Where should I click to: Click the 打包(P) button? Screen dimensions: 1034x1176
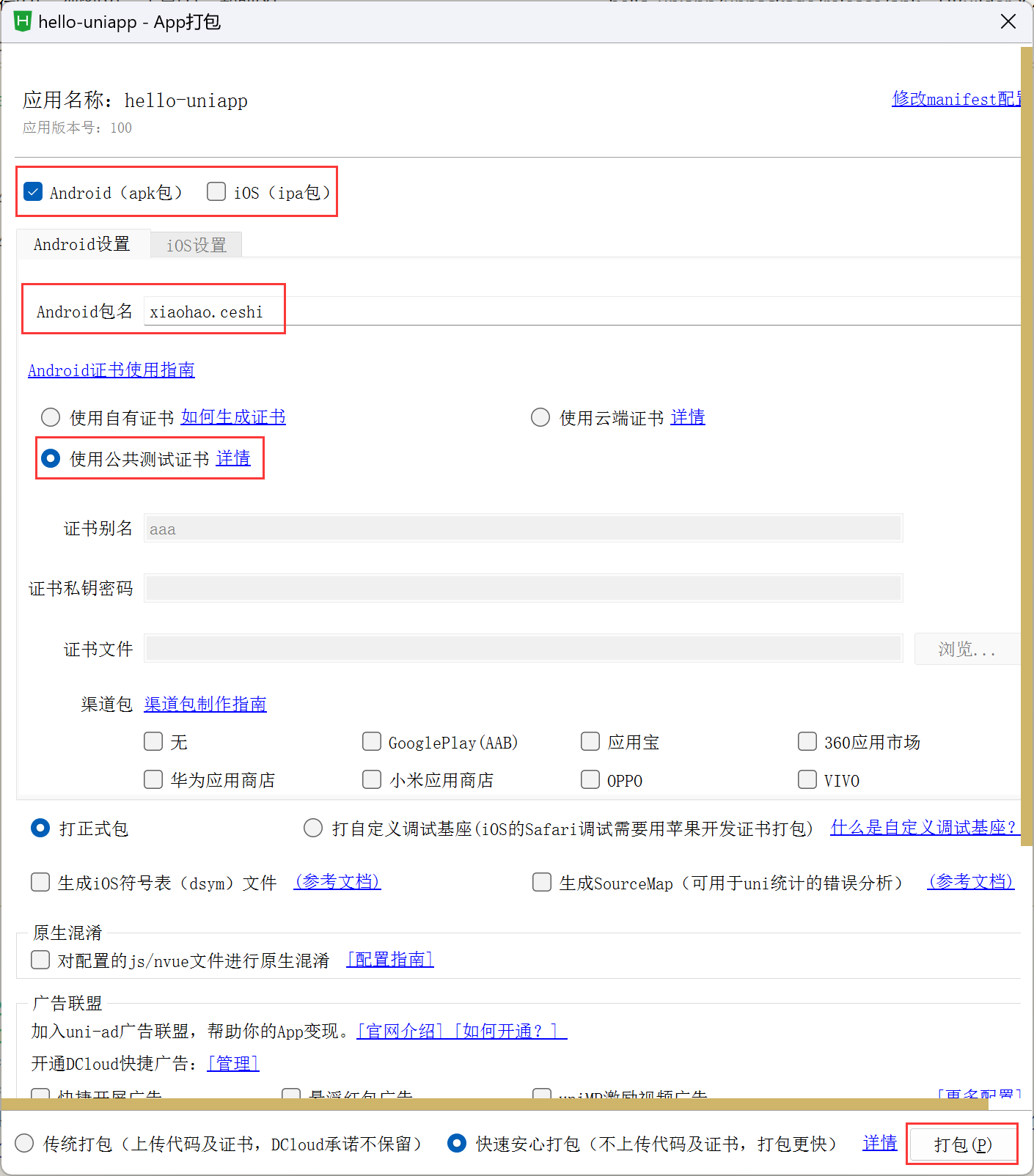[x=962, y=1144]
